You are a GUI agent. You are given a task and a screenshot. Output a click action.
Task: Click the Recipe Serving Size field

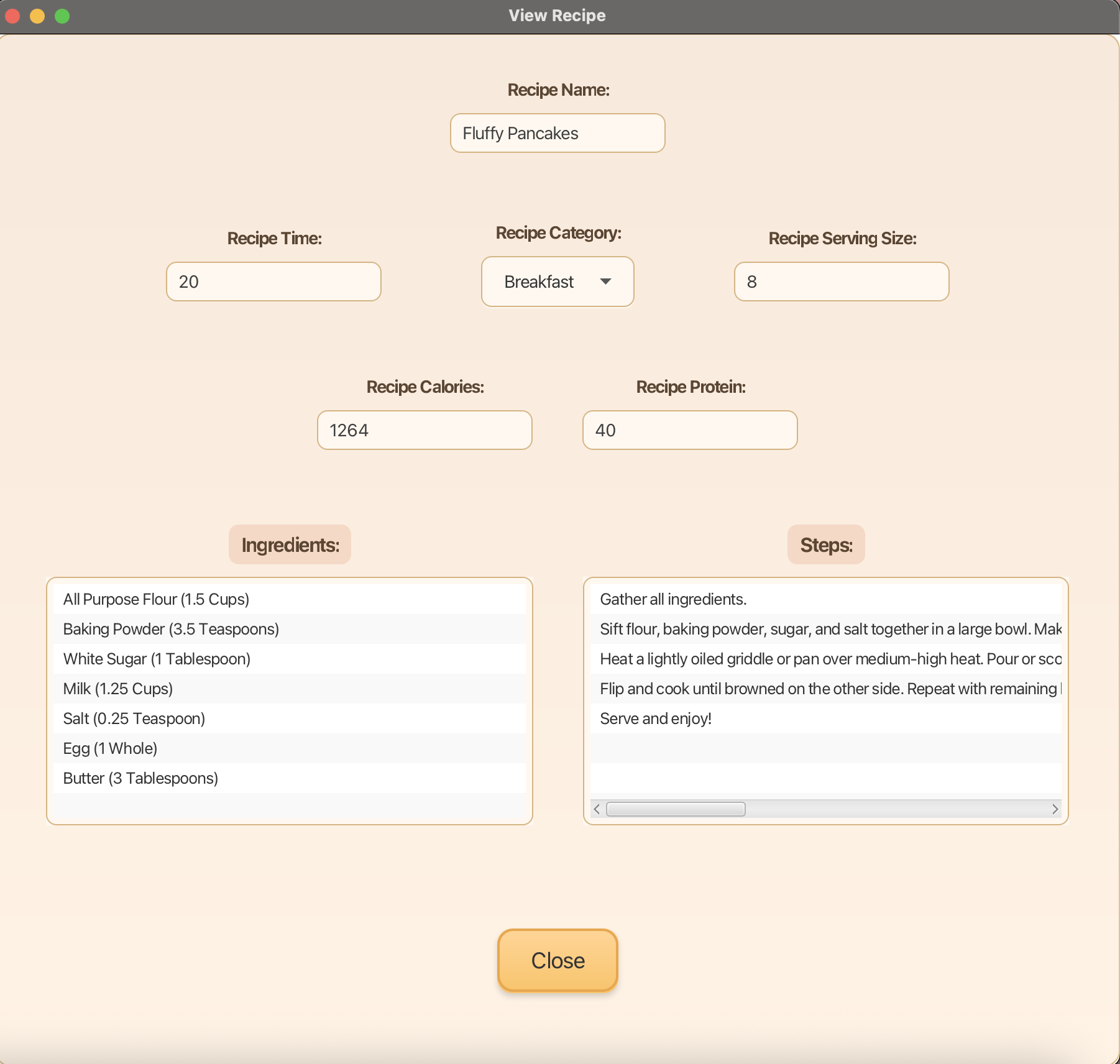pyautogui.click(x=841, y=282)
